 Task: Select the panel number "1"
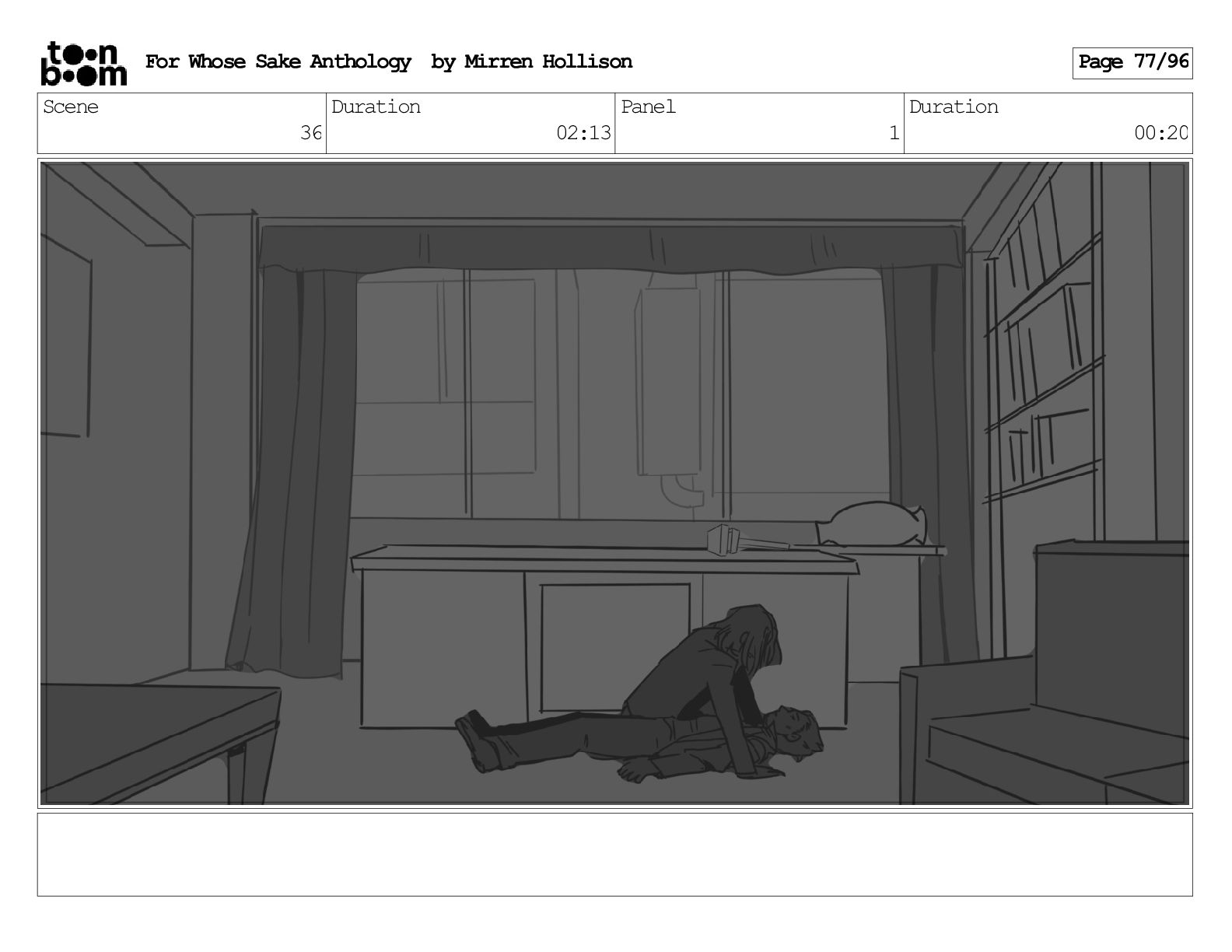(894, 133)
